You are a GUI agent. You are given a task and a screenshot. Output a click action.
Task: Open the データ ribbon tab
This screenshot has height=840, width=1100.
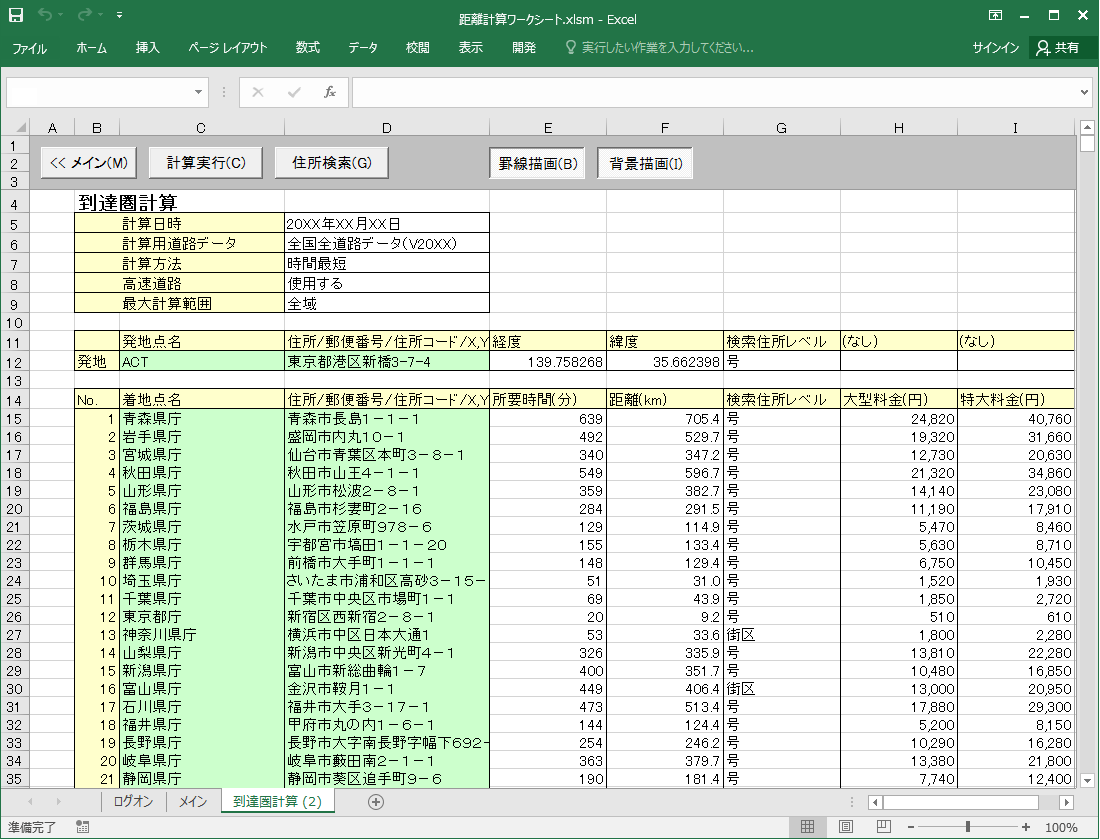pyautogui.click(x=363, y=48)
